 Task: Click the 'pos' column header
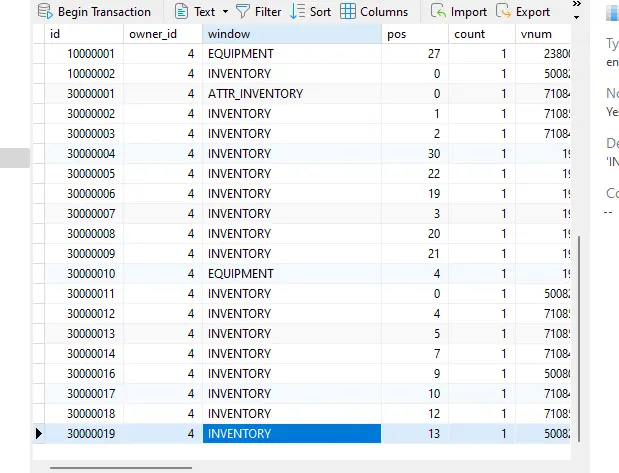pos(414,34)
